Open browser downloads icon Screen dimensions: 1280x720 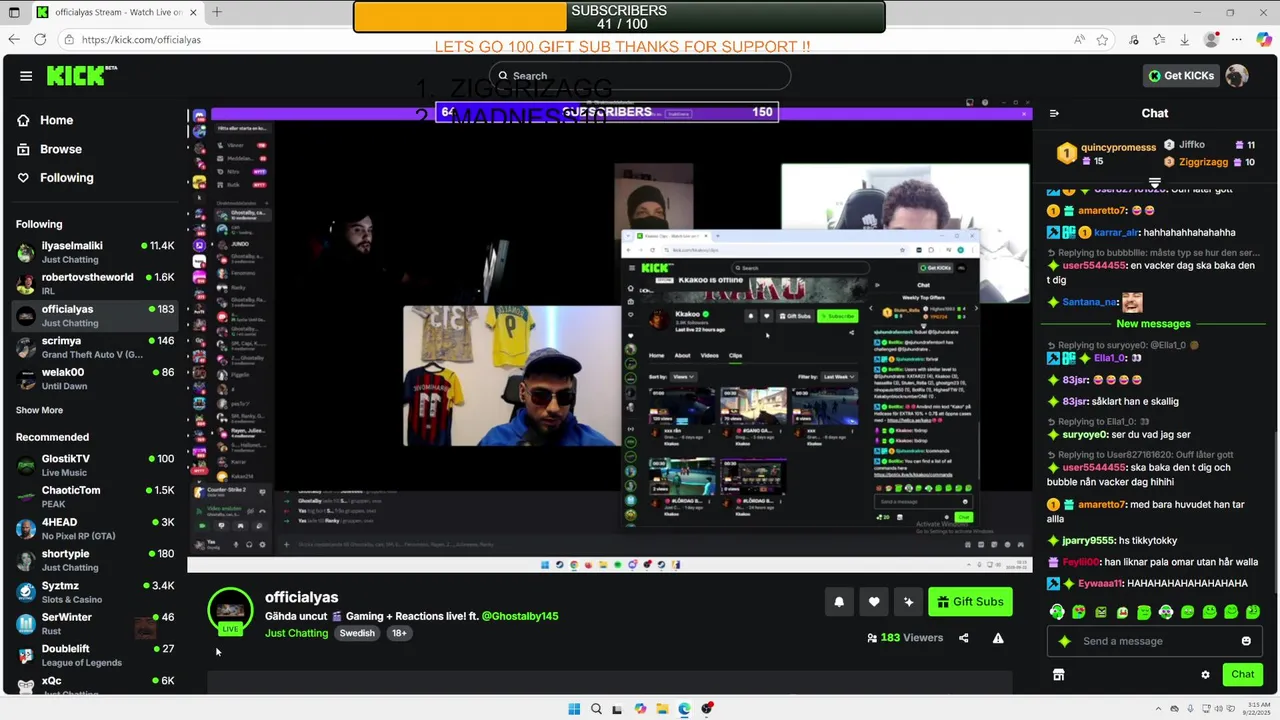(1185, 40)
